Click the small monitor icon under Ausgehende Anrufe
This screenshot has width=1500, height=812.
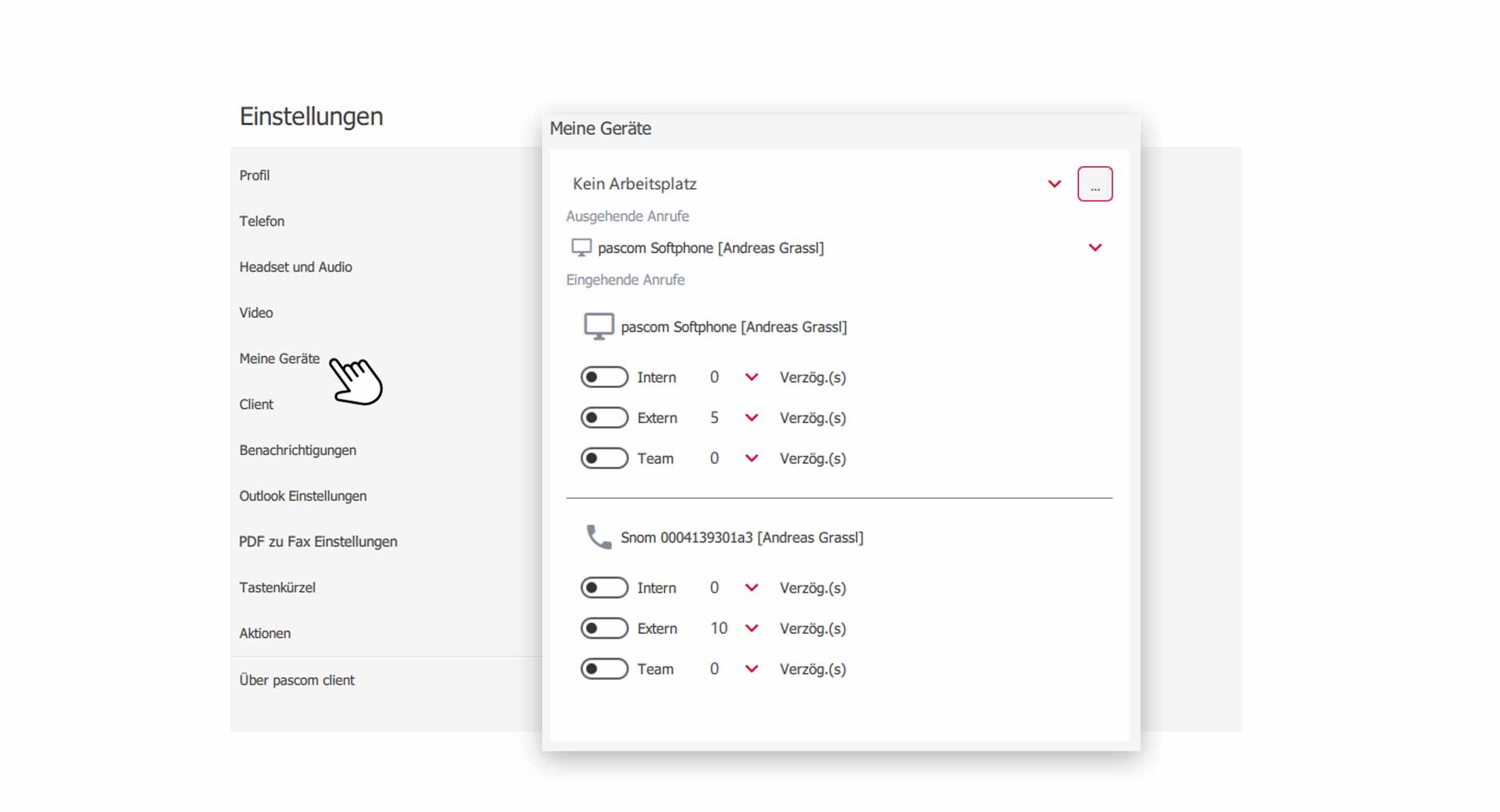(x=581, y=248)
